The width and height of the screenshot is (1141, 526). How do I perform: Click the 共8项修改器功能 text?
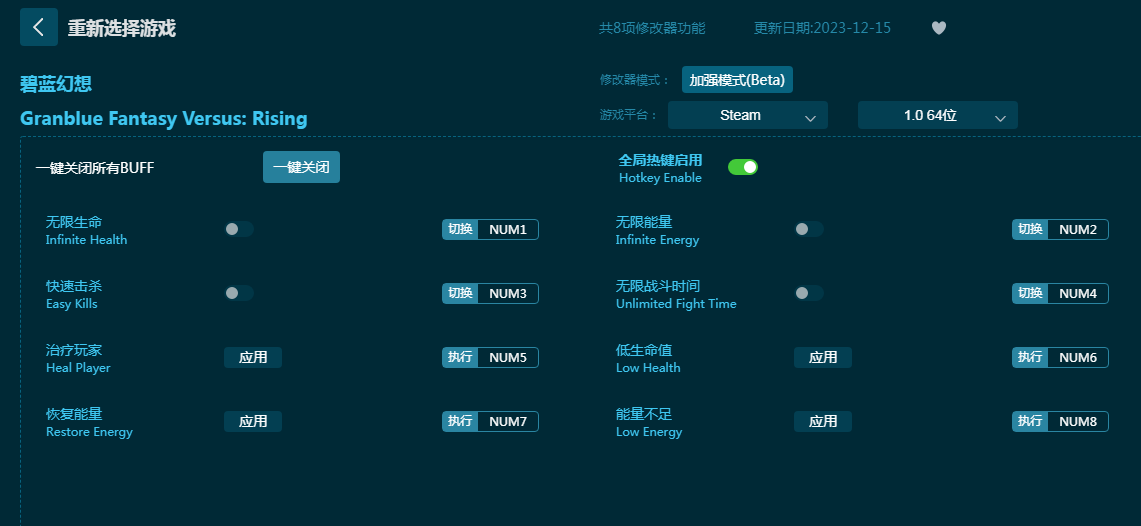(652, 28)
